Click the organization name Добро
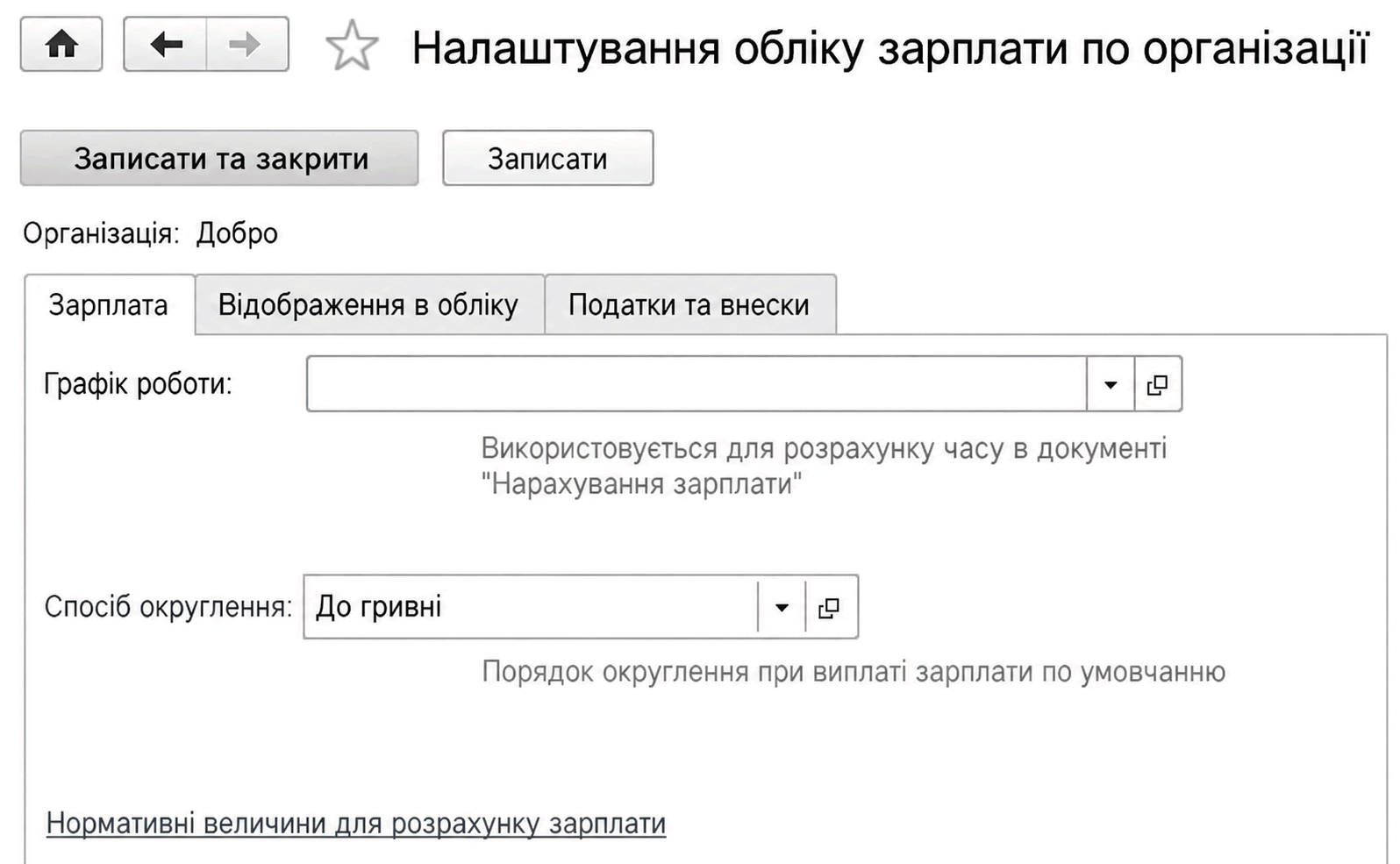The width and height of the screenshot is (1400, 864). [x=237, y=233]
